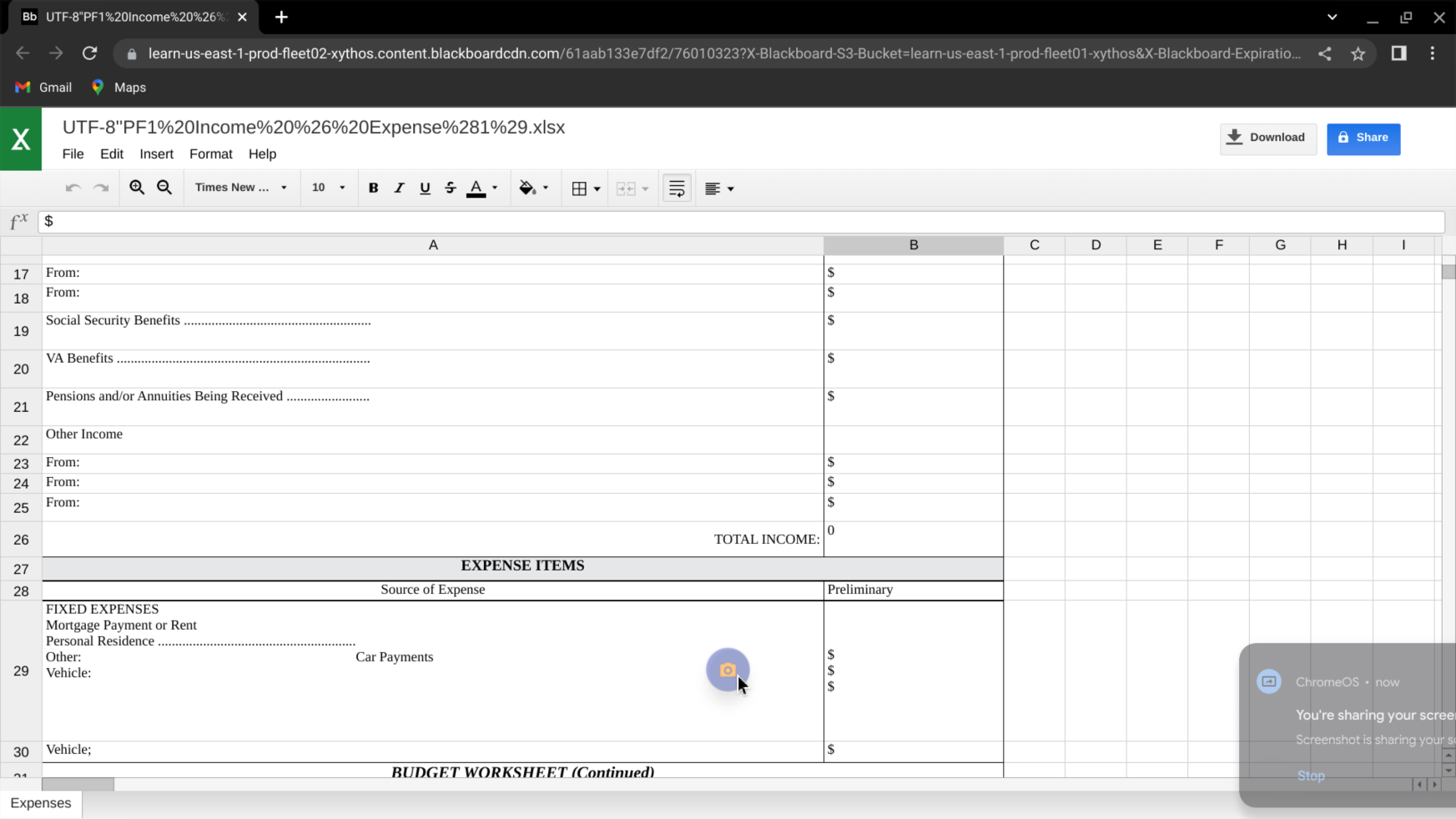1456x819 pixels.
Task: Click the TOTAL INCOME label cell
Action: point(433,540)
